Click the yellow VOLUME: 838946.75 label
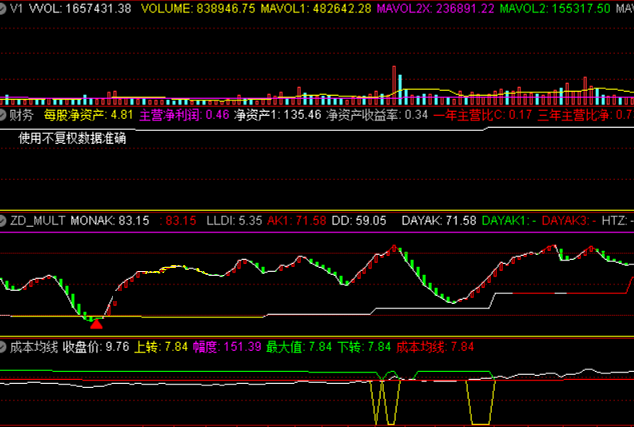634x427 pixels. 198,8
